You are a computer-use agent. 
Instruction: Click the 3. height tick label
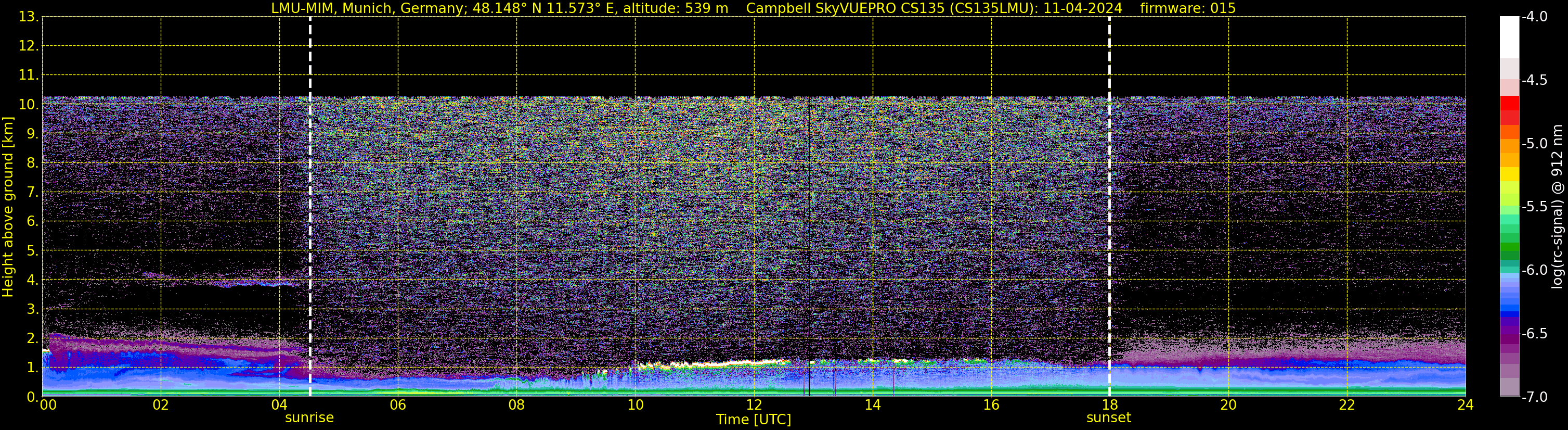point(33,309)
